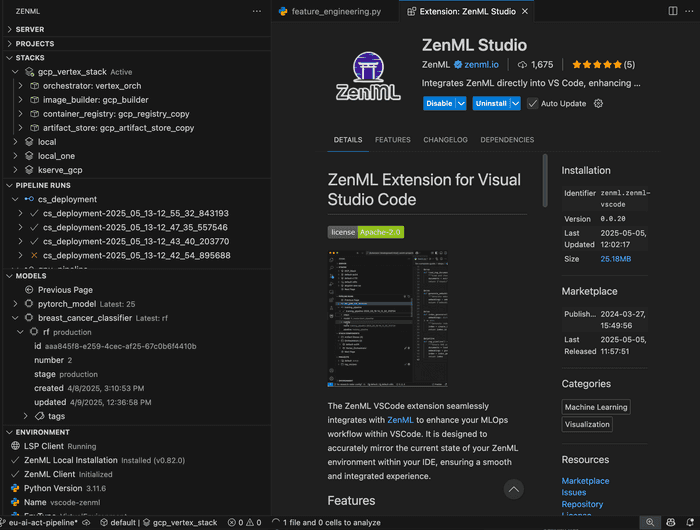Open the zenml.io publisher link

pyautogui.click(x=481, y=65)
